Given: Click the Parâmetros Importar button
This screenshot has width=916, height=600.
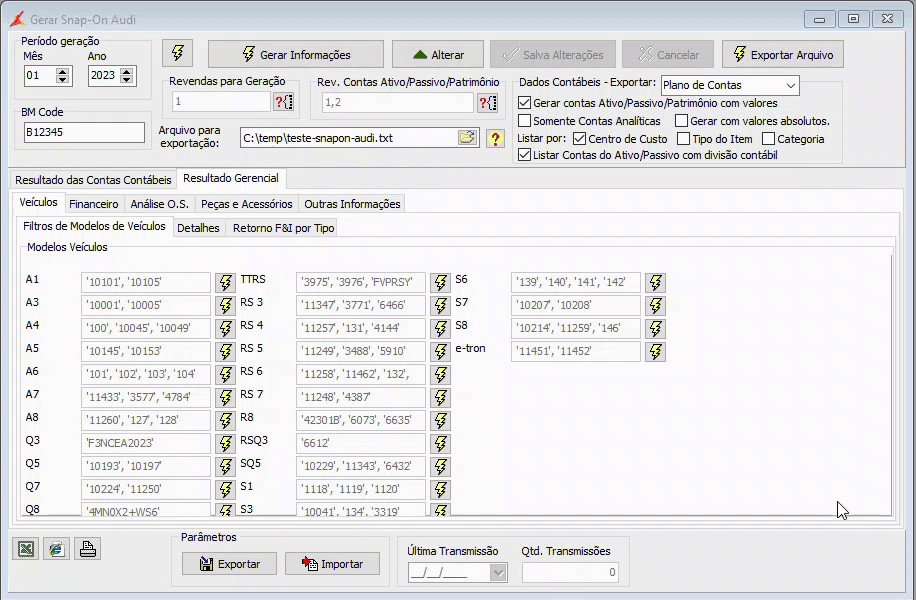Looking at the screenshot, I should tap(332, 564).
